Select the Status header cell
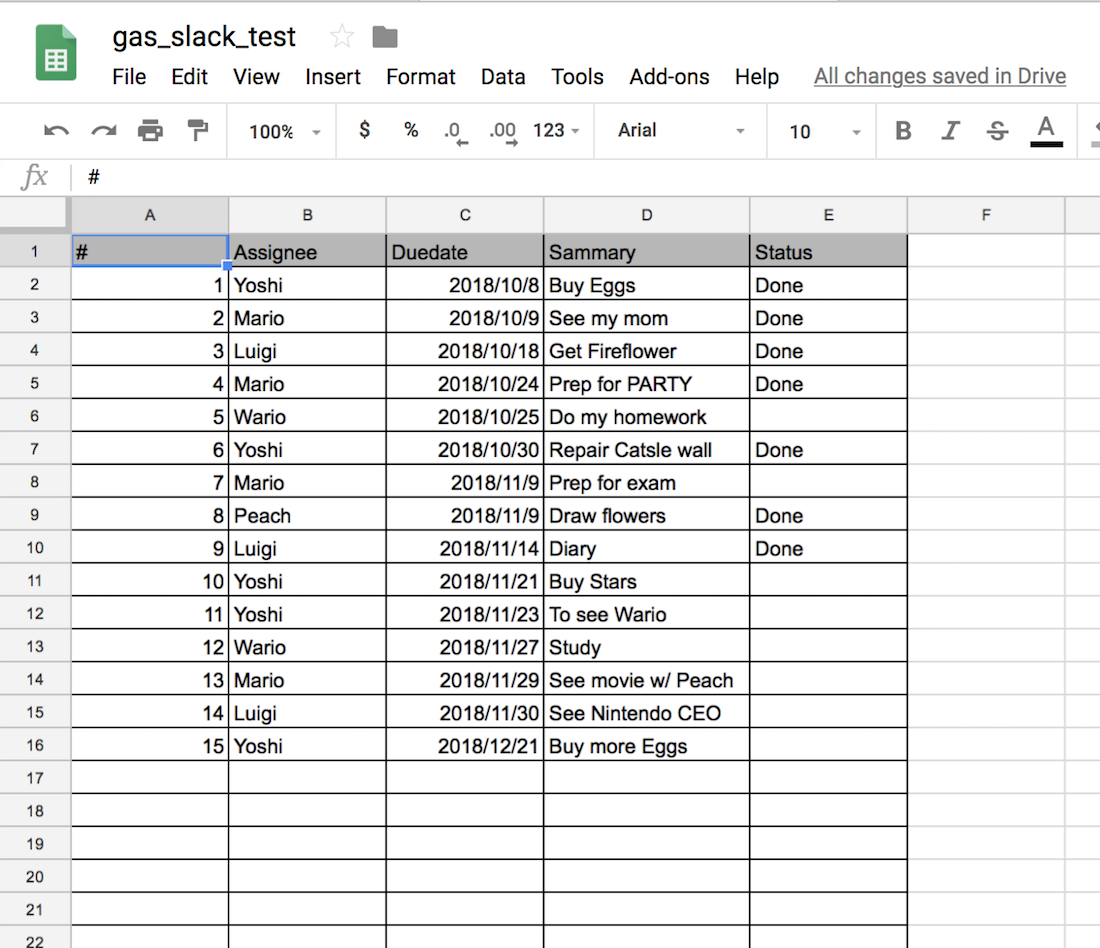 pyautogui.click(x=829, y=251)
